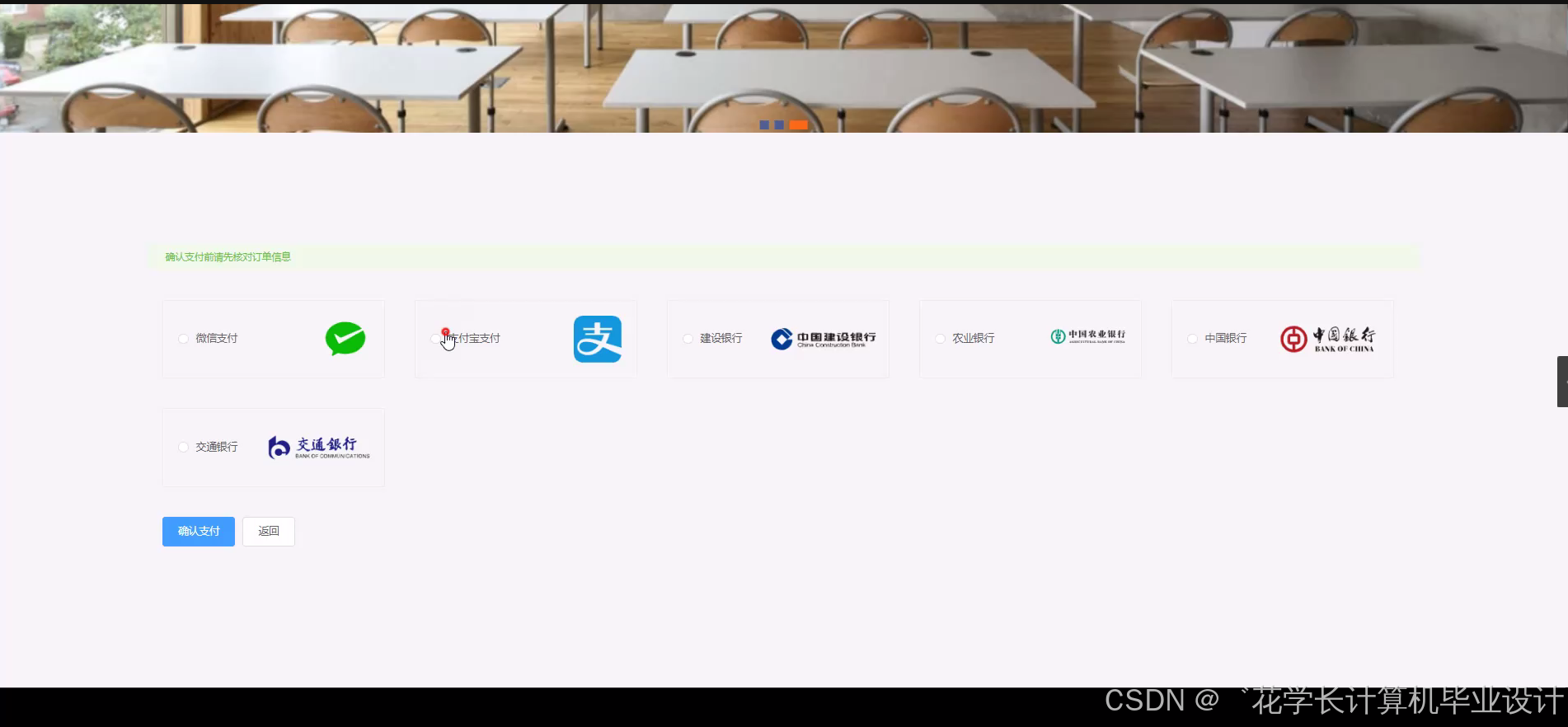Click the classroom banner image

point(784,68)
